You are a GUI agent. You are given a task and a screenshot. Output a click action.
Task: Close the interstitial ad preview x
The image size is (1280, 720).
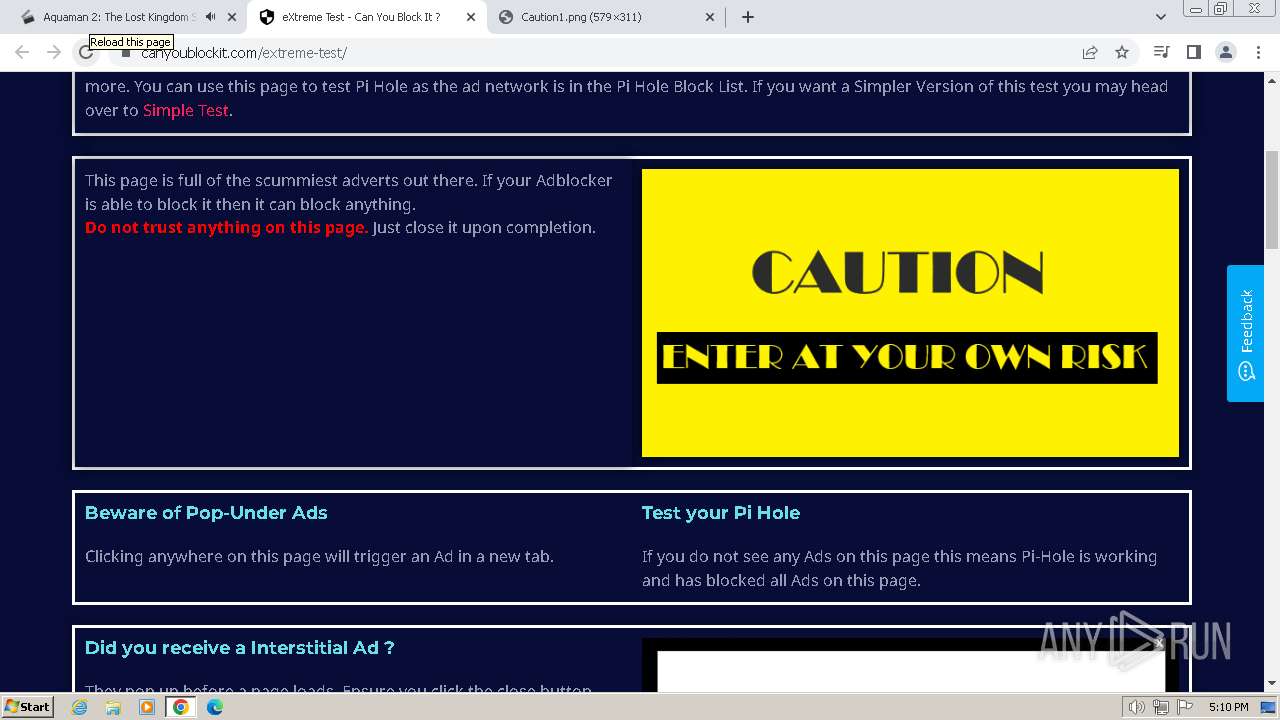(x=1159, y=643)
